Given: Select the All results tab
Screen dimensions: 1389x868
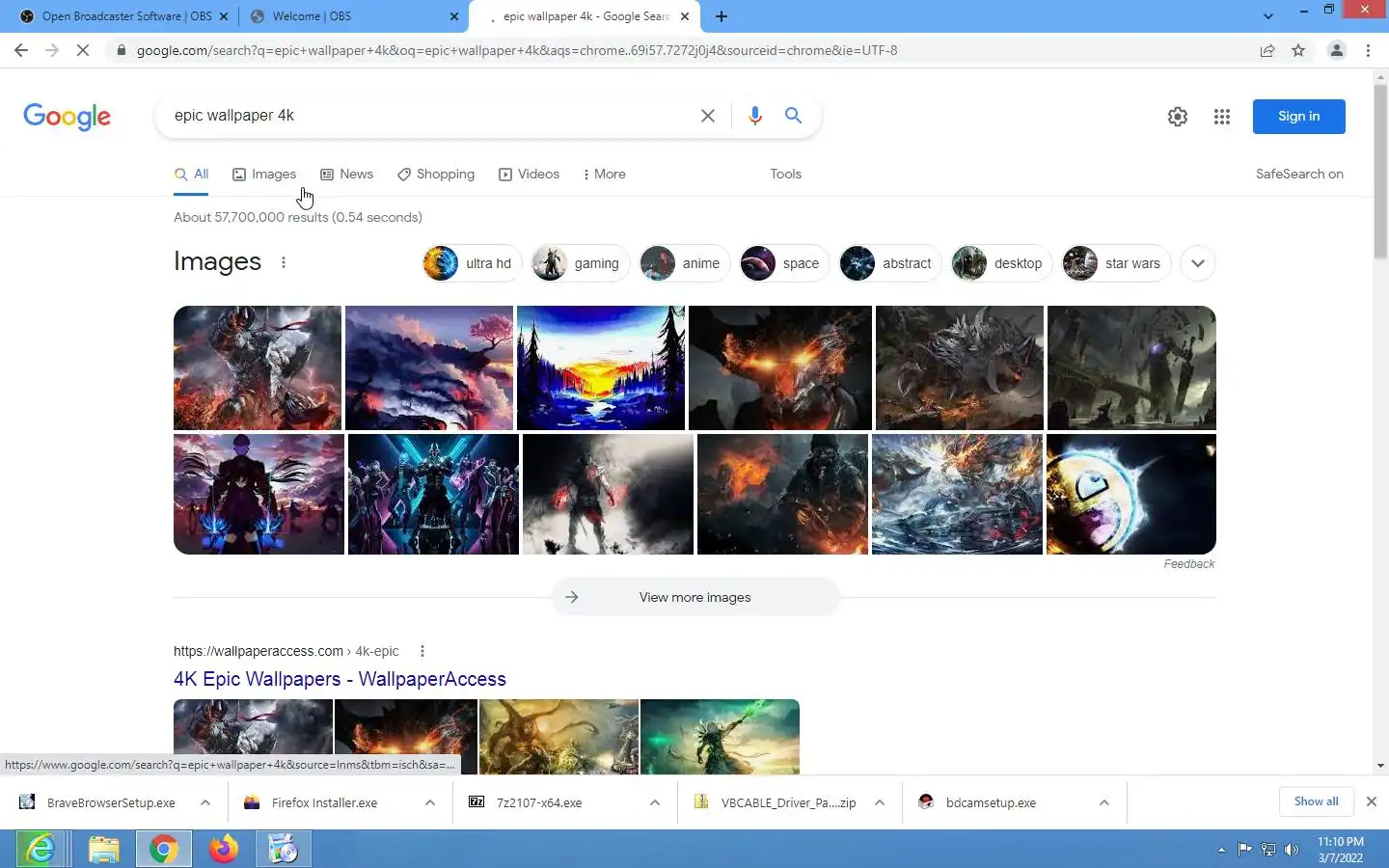Looking at the screenshot, I should pyautogui.click(x=191, y=175).
